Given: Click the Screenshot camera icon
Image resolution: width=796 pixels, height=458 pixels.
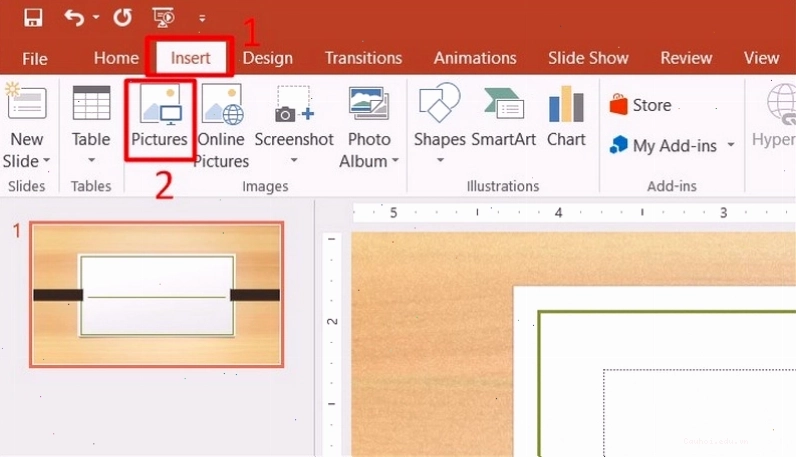Looking at the screenshot, I should 294,104.
